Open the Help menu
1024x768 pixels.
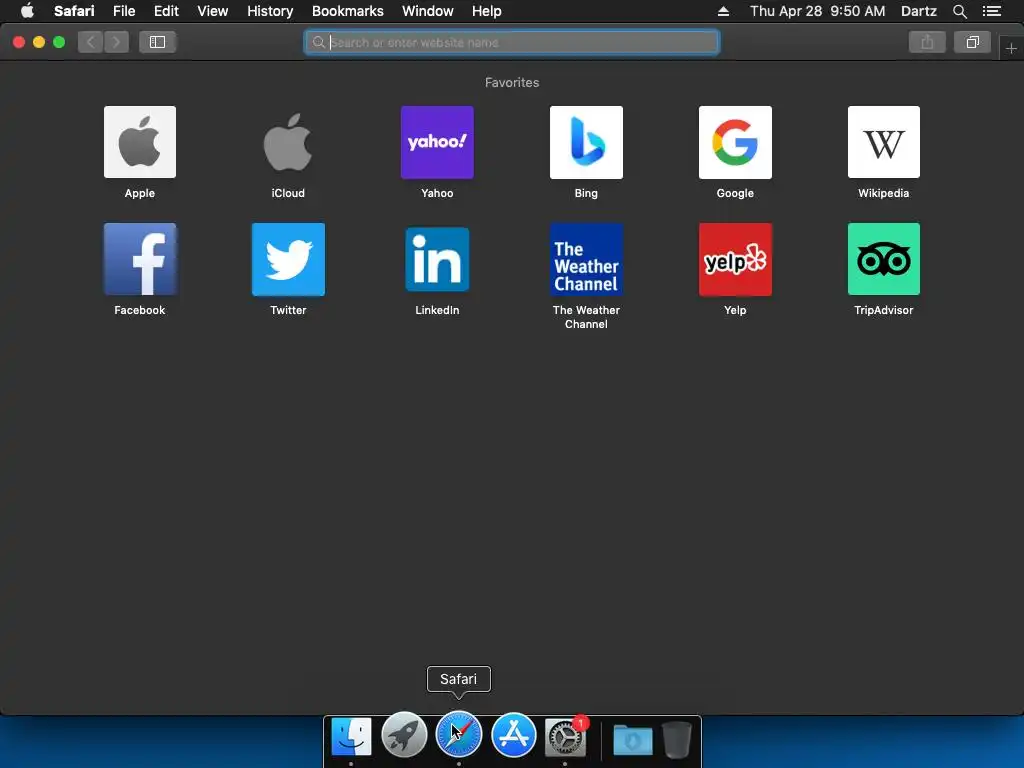click(487, 11)
